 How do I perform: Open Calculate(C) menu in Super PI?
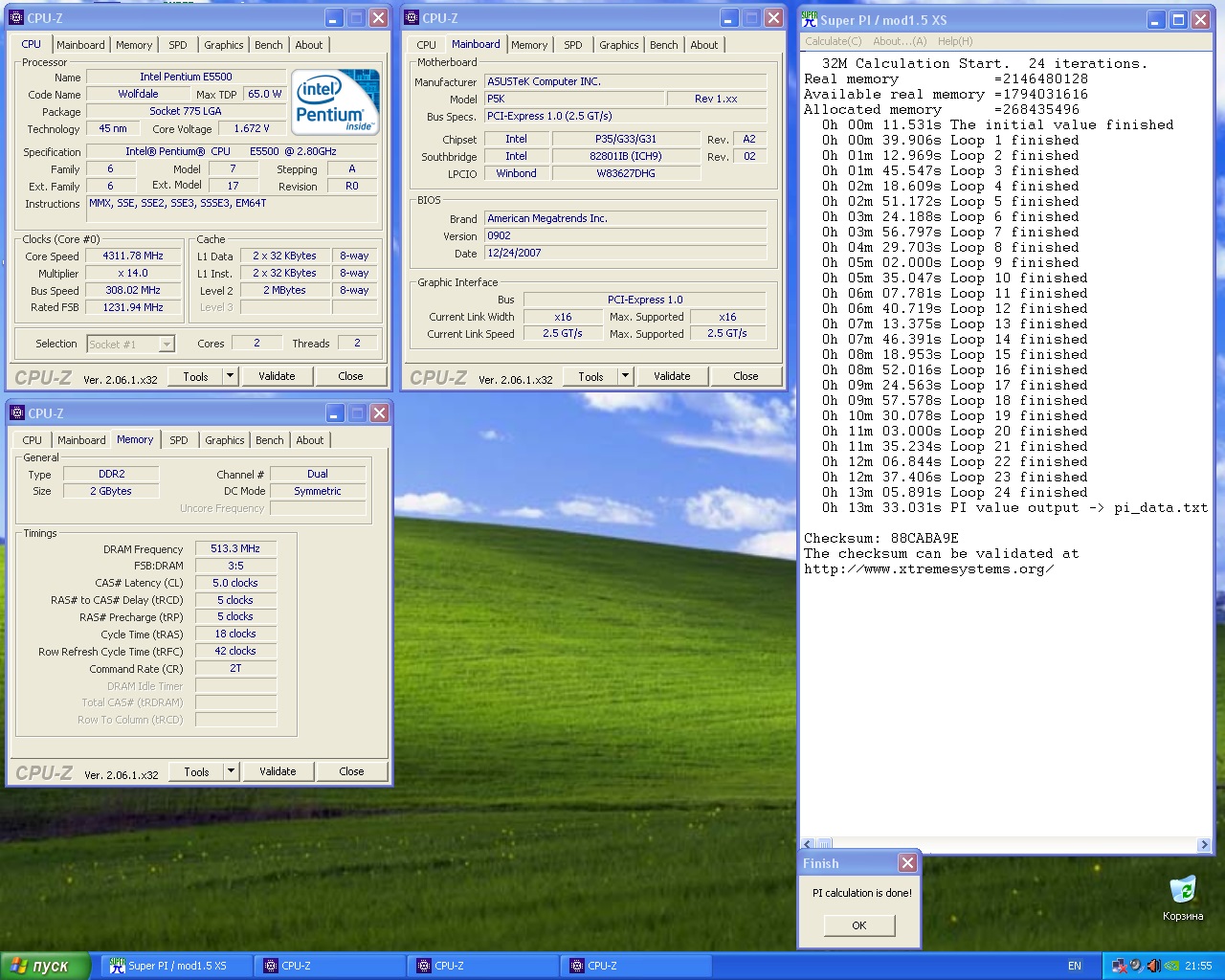click(833, 41)
